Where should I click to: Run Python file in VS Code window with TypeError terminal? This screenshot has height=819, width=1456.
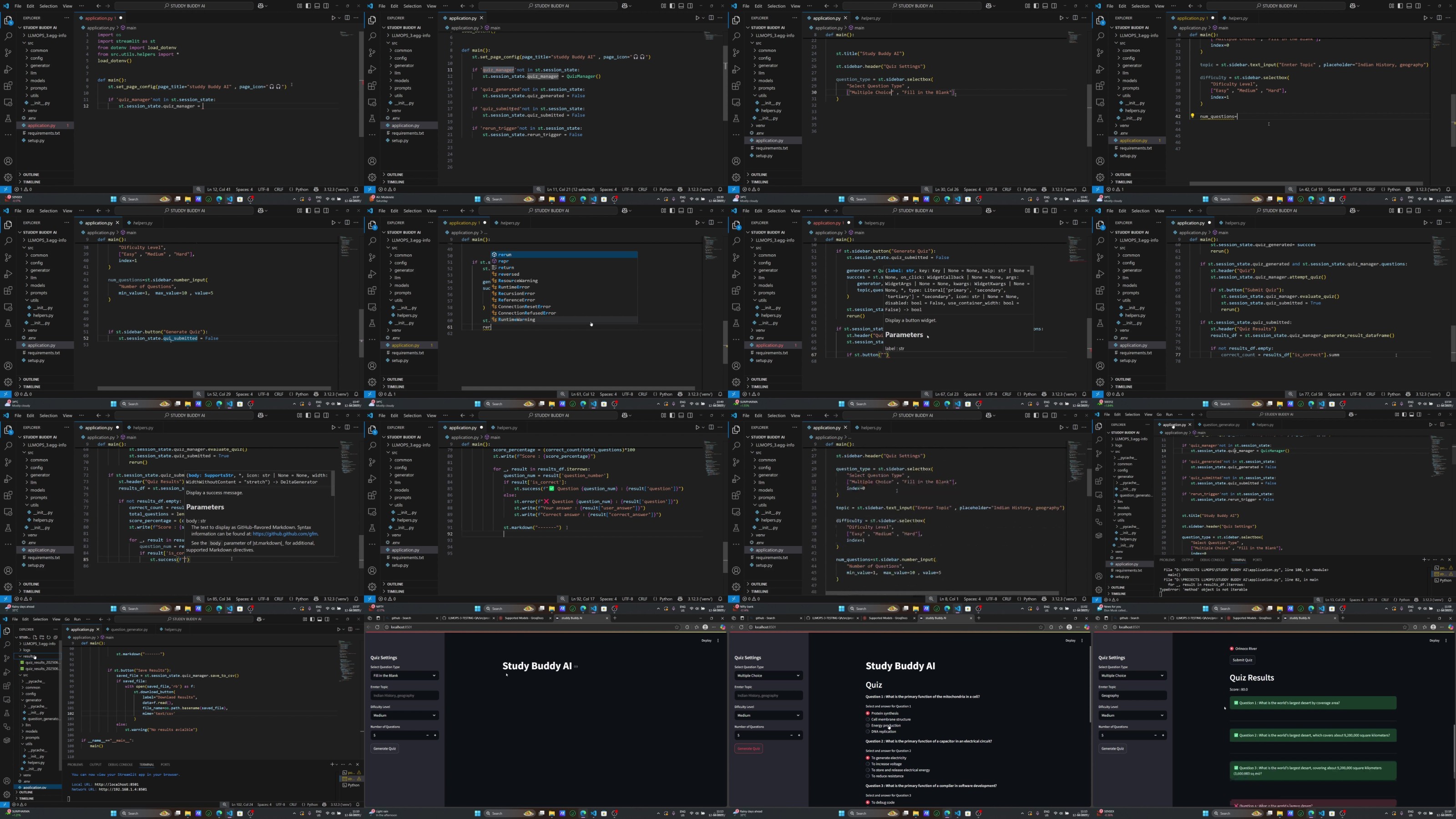tap(1431, 425)
